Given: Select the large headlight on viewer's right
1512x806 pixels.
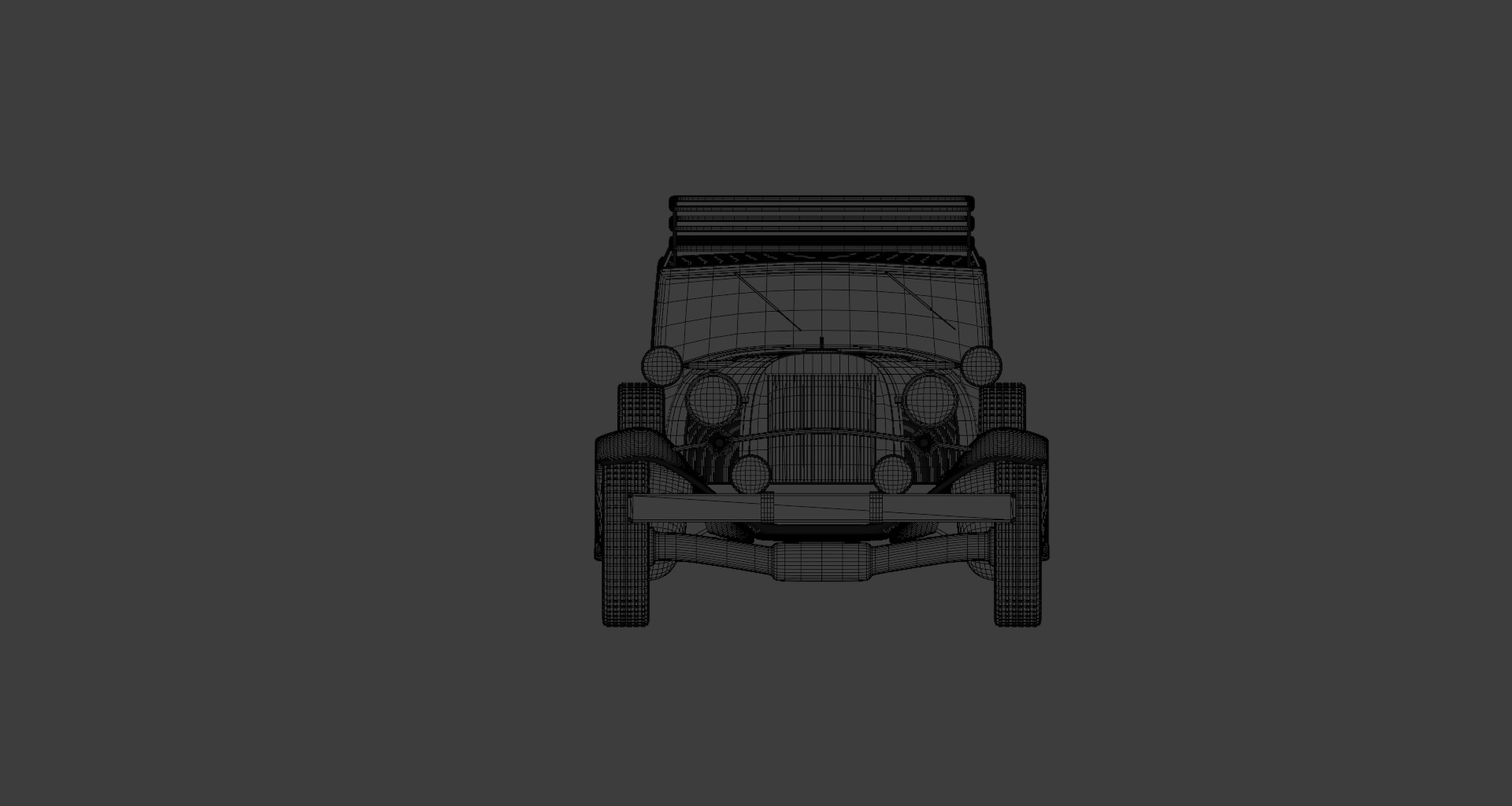Looking at the screenshot, I should (930, 398).
